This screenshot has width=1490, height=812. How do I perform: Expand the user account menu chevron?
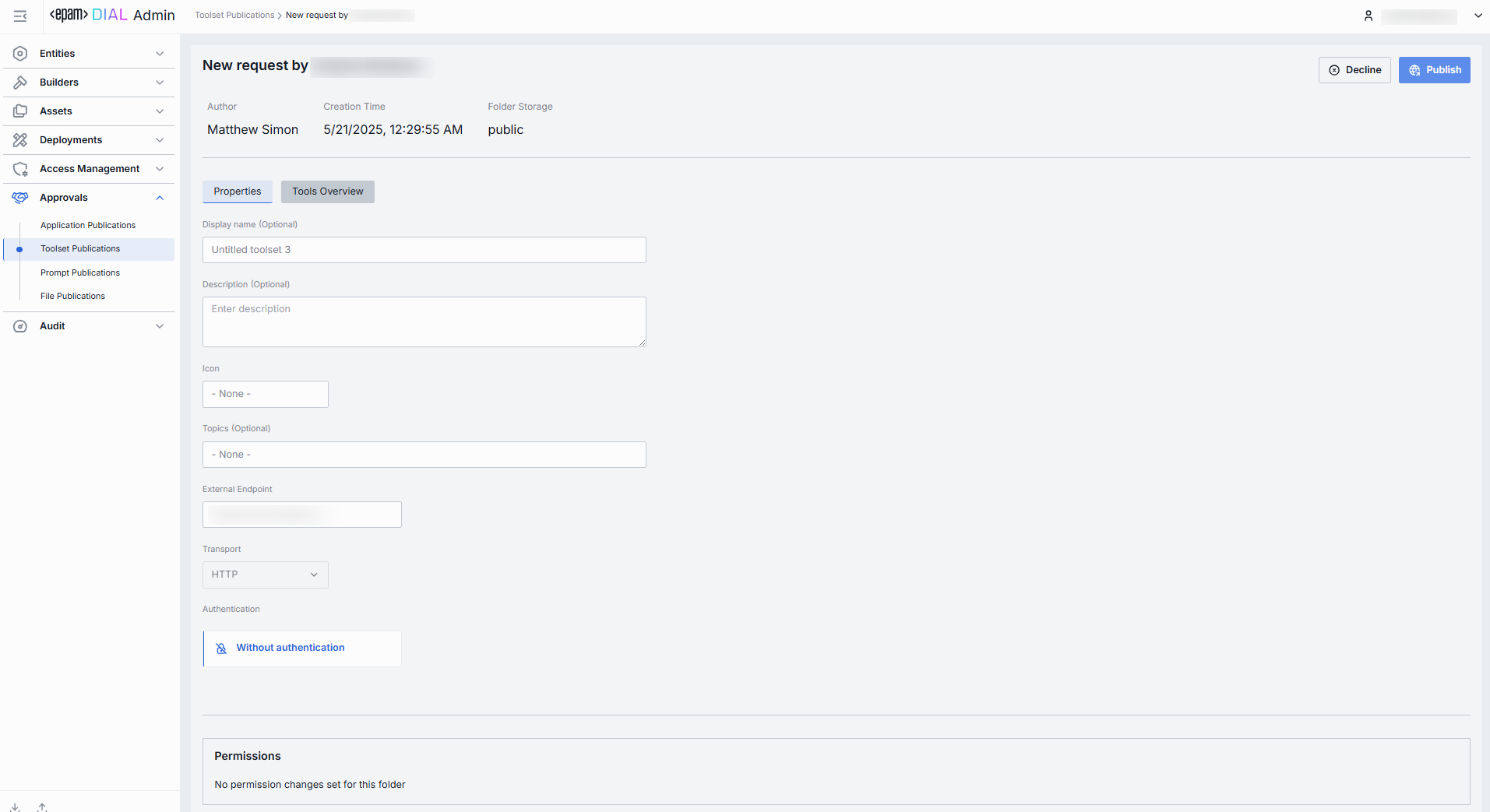pyautogui.click(x=1478, y=16)
